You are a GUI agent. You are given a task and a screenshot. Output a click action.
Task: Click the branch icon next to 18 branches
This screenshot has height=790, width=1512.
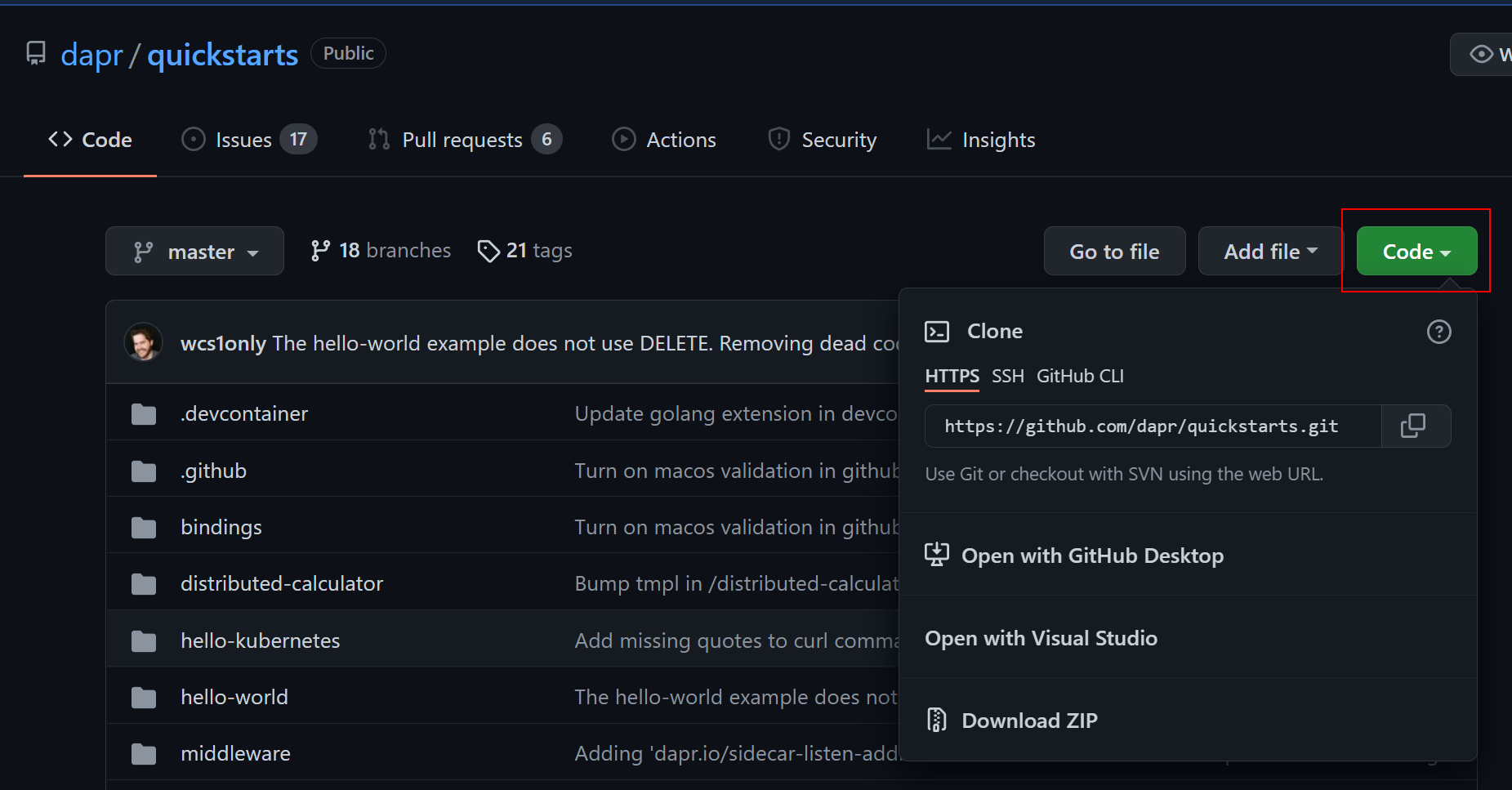[x=319, y=250]
